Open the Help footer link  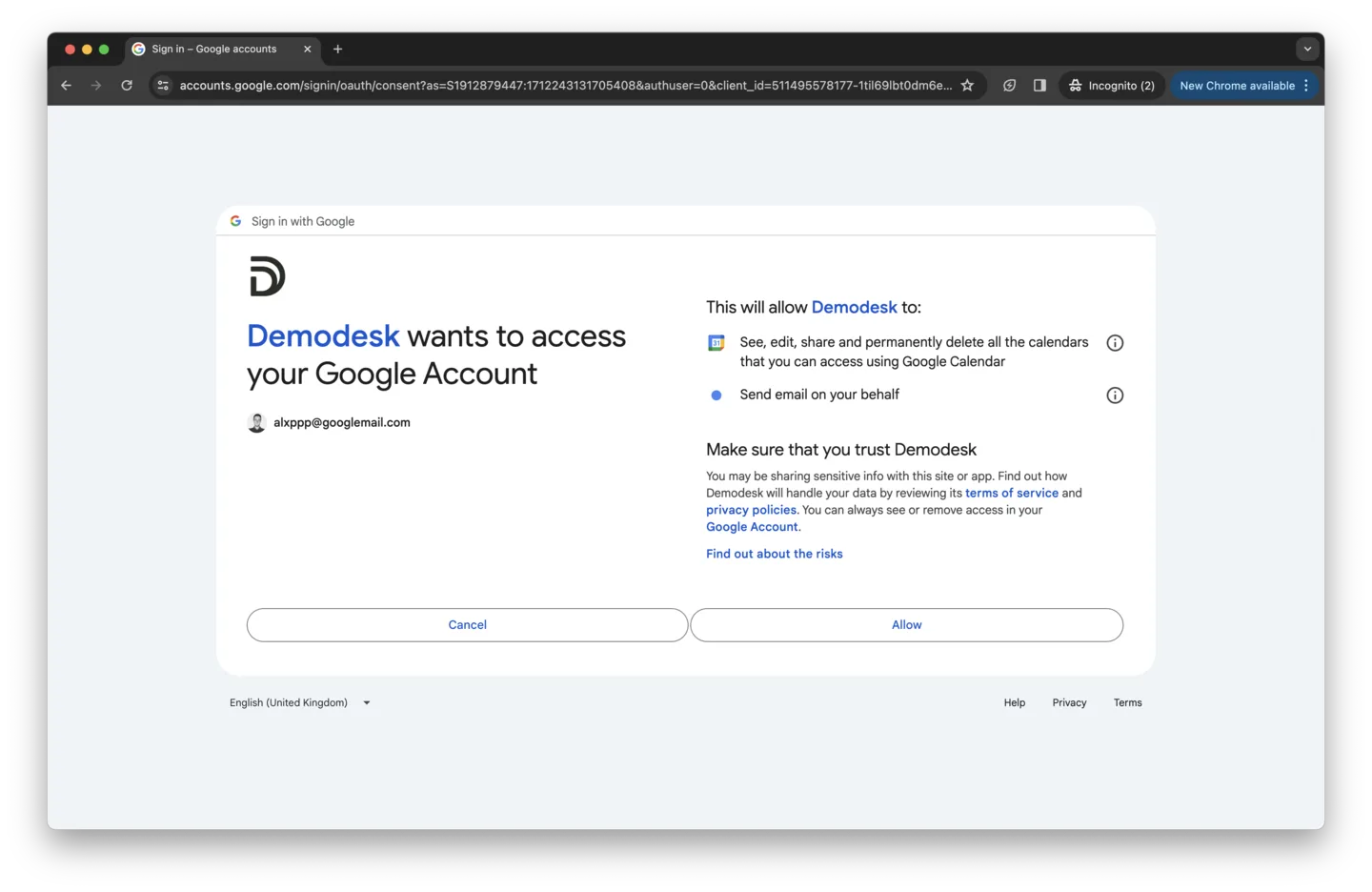(1015, 703)
